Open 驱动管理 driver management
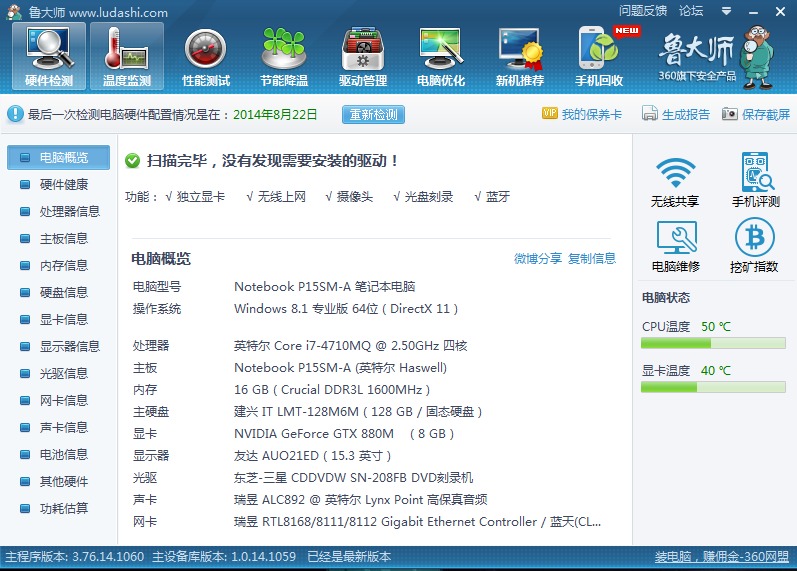This screenshot has width=797, height=571. click(x=363, y=58)
